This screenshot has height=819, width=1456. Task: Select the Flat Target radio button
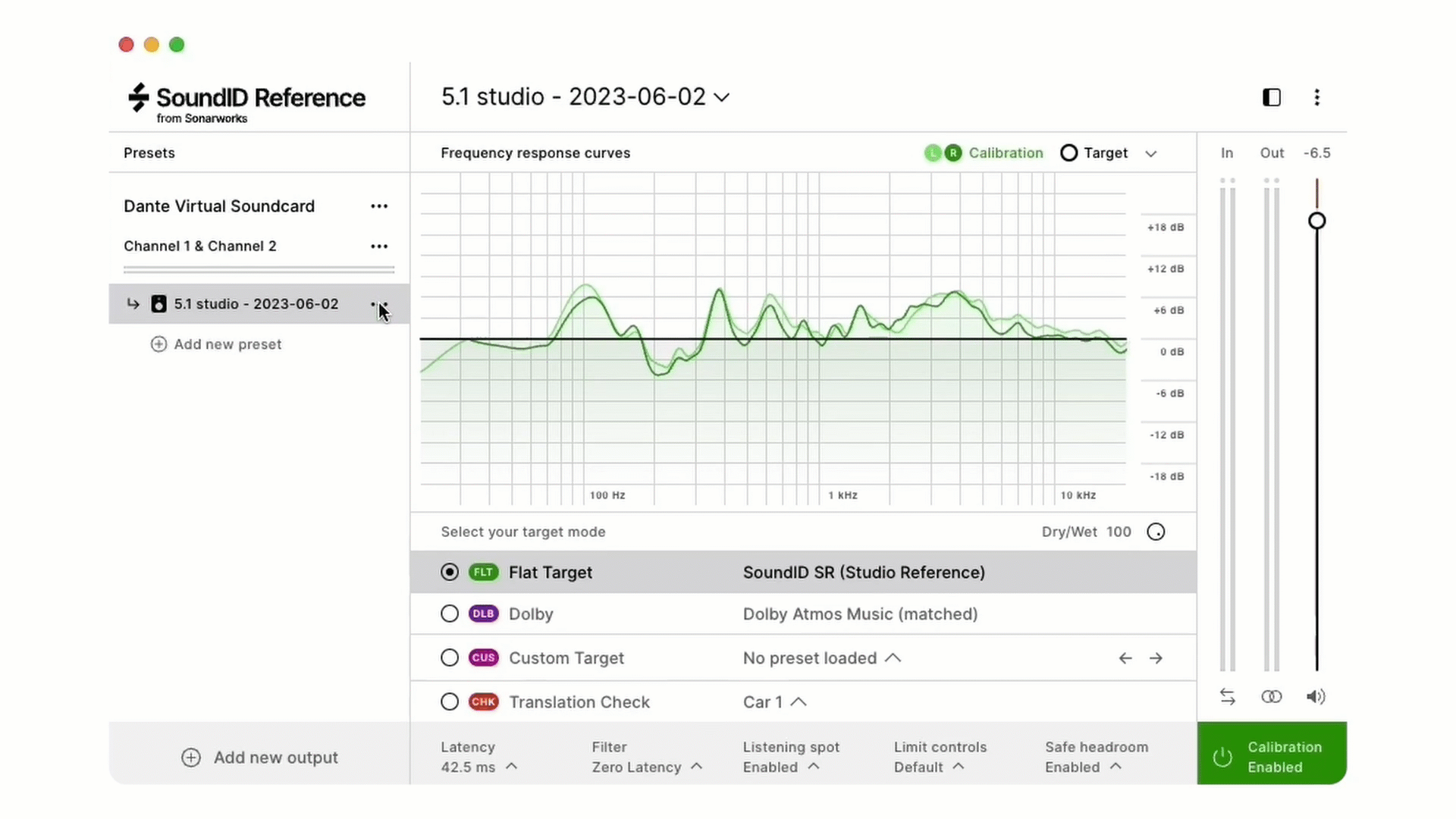tap(450, 573)
